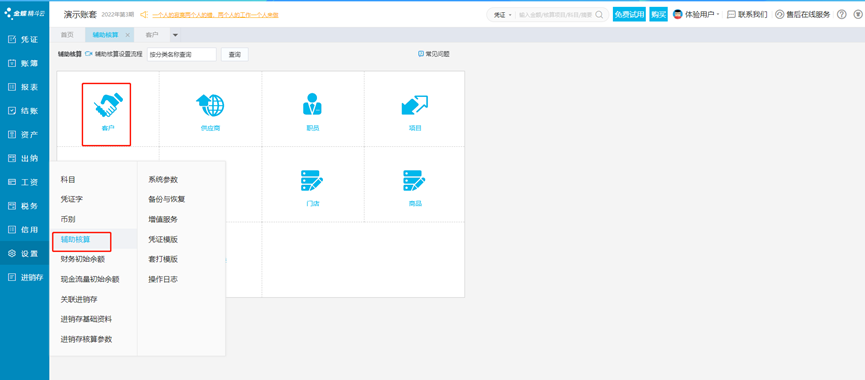Screen dimensions: 865x380
Task: Click the orange announcement text link
Action: (215, 15)
